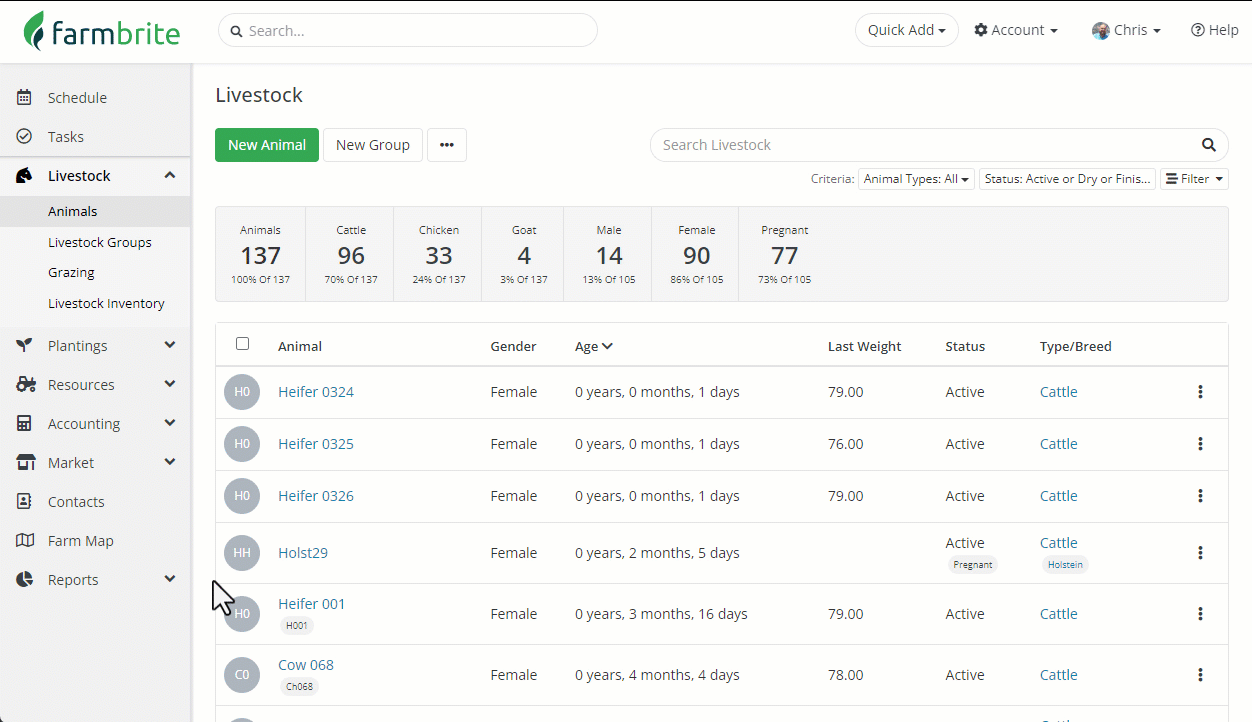
Task: Click the magnifier in Search Livestock box
Action: click(x=1208, y=145)
